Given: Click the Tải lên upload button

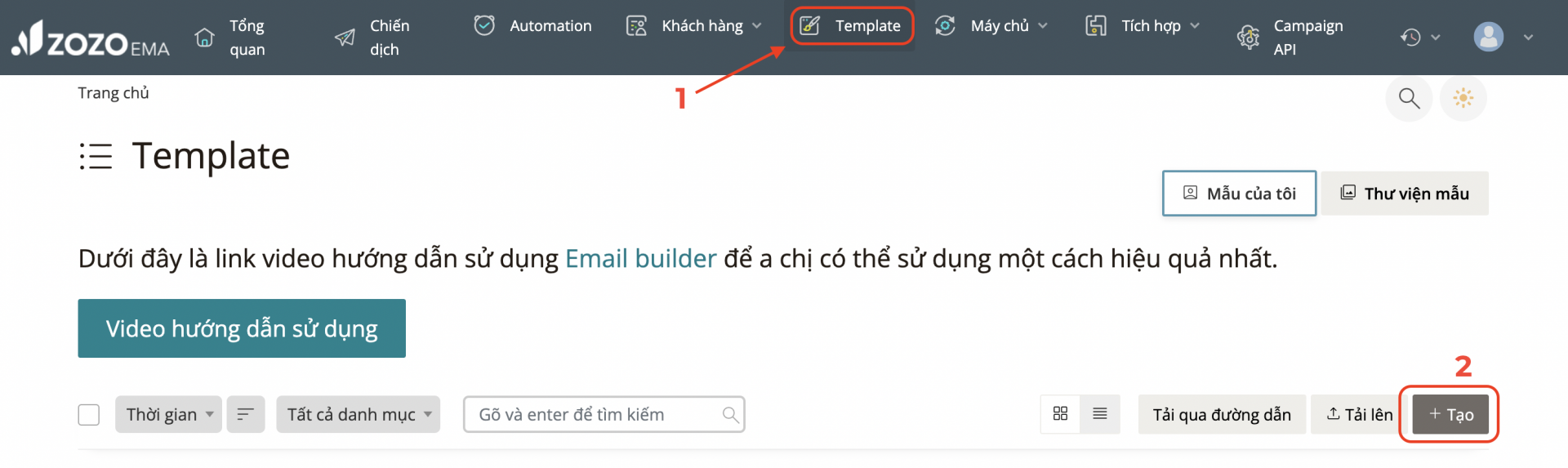Looking at the screenshot, I should click(x=1360, y=415).
